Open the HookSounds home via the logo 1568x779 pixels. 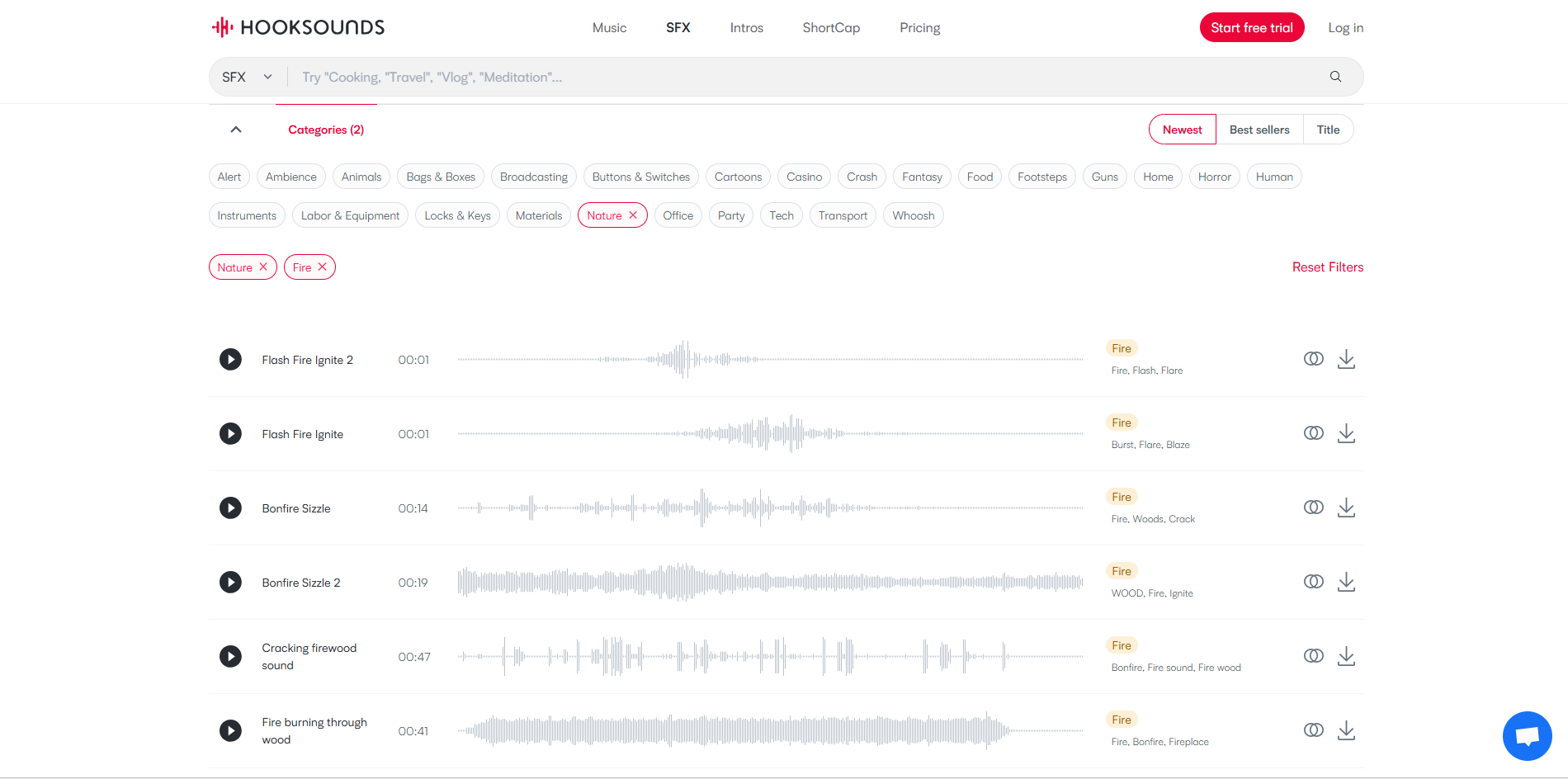click(298, 26)
